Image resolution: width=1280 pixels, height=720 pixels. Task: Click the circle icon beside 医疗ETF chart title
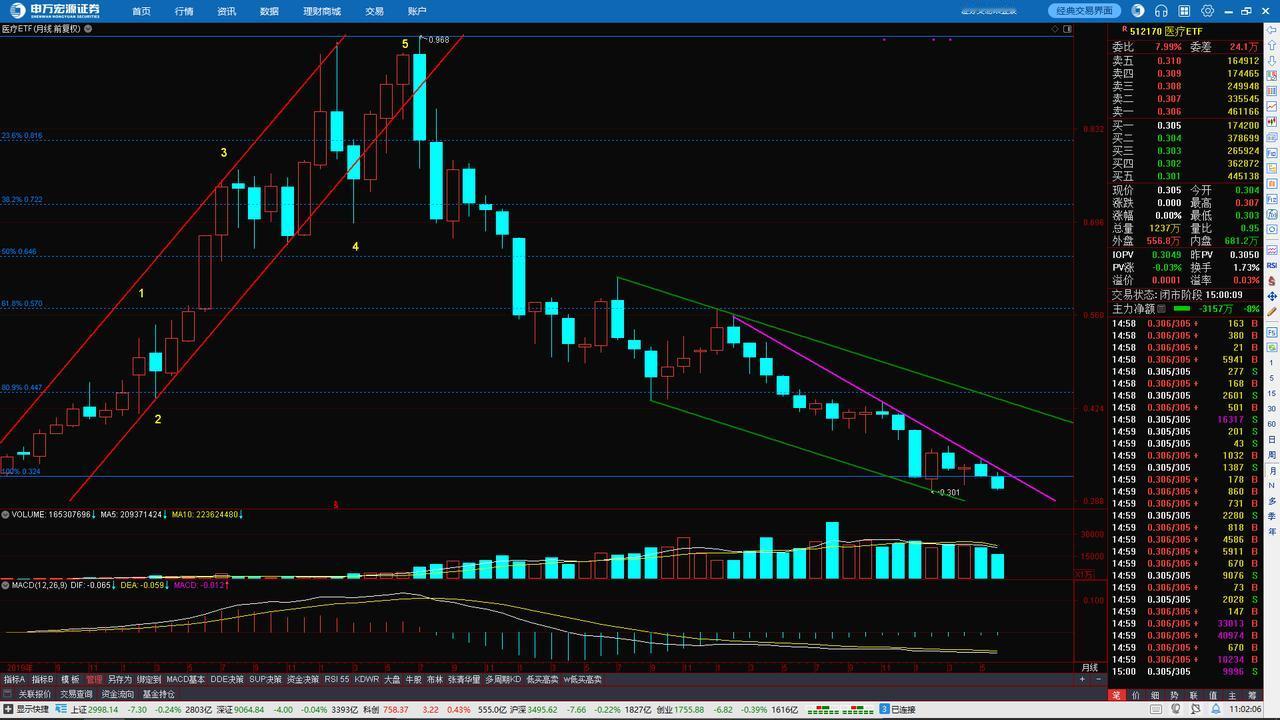(88, 29)
